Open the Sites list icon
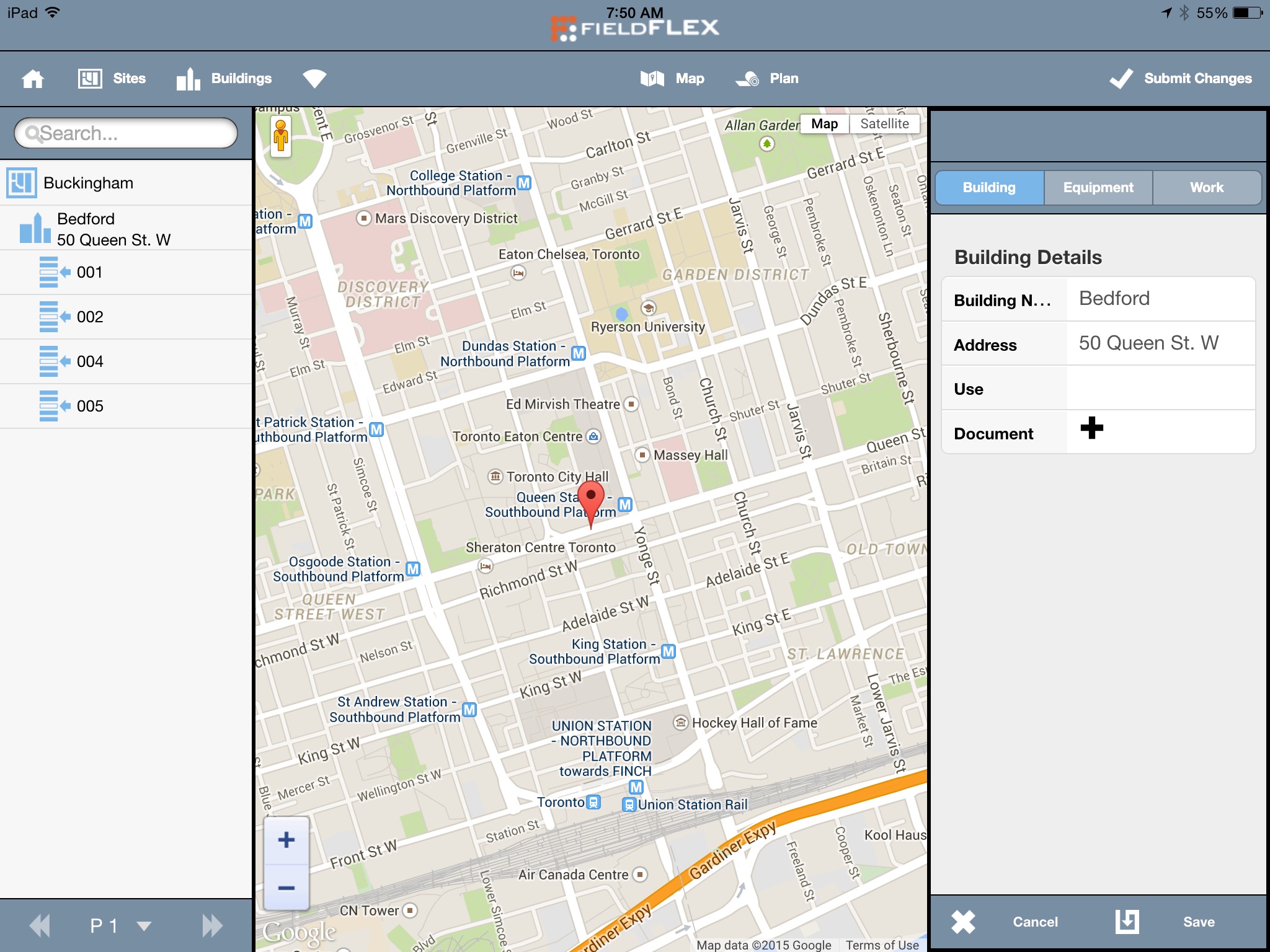Viewport: 1270px width, 952px height. (x=90, y=79)
